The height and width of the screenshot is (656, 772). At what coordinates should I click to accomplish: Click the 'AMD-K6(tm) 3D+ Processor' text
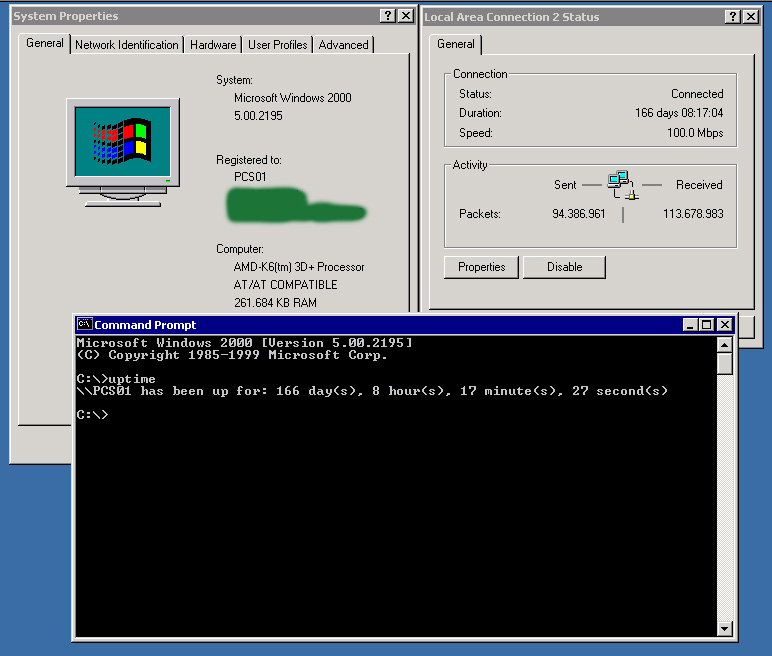click(299, 267)
